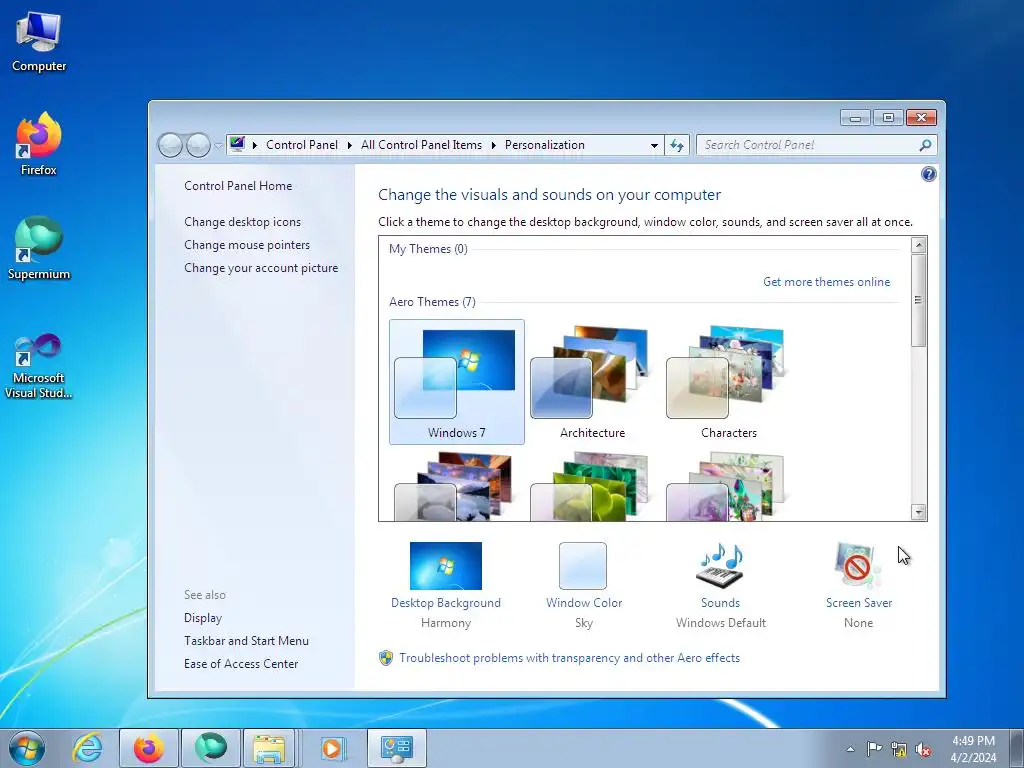The height and width of the screenshot is (768, 1024).
Task: Click the search magnifier icon
Action: pyautogui.click(x=925, y=145)
